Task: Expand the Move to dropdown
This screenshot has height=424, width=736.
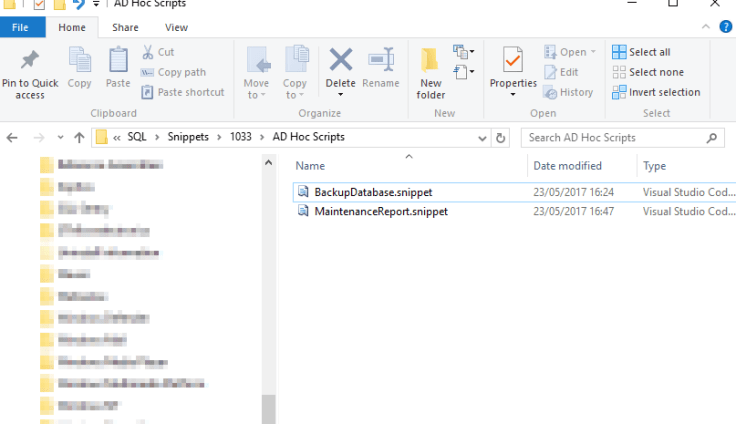Action: [256, 95]
